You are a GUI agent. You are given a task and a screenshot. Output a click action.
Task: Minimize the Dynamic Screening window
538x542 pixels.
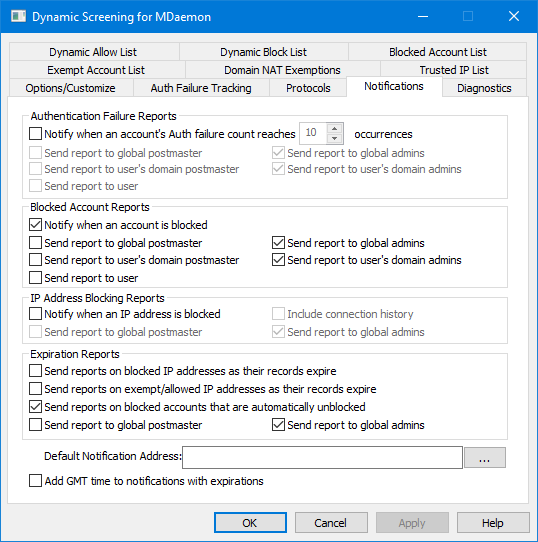pyautogui.click(x=423, y=16)
